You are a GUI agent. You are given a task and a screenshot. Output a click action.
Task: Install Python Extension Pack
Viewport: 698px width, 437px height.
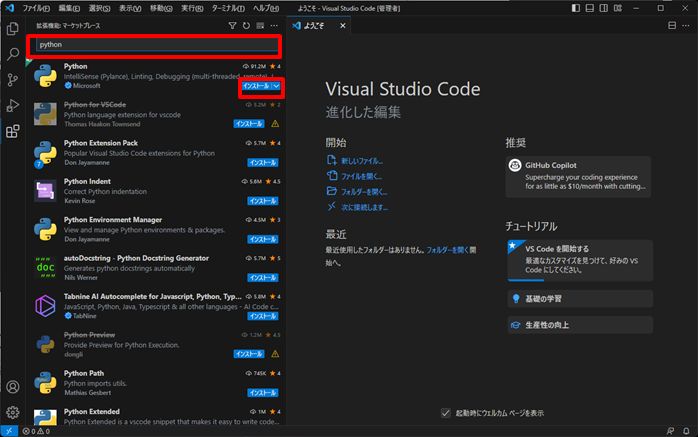[x=263, y=162]
